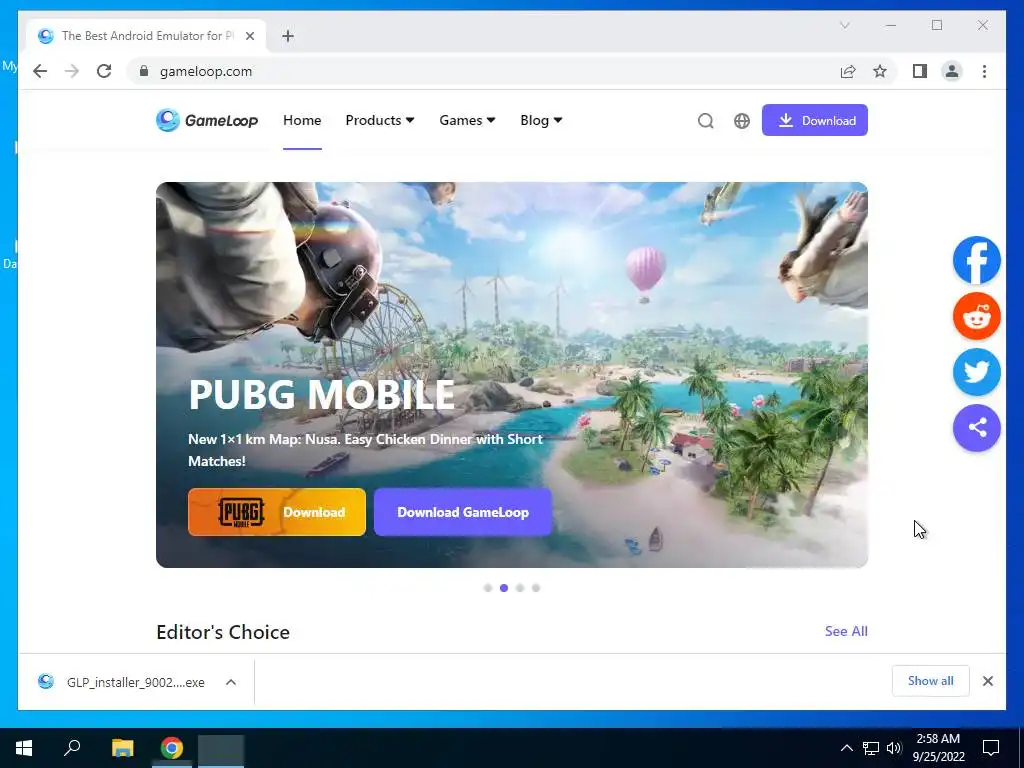Image resolution: width=1024 pixels, height=768 pixels.
Task: Click the browser forward arrow
Action: (72, 71)
